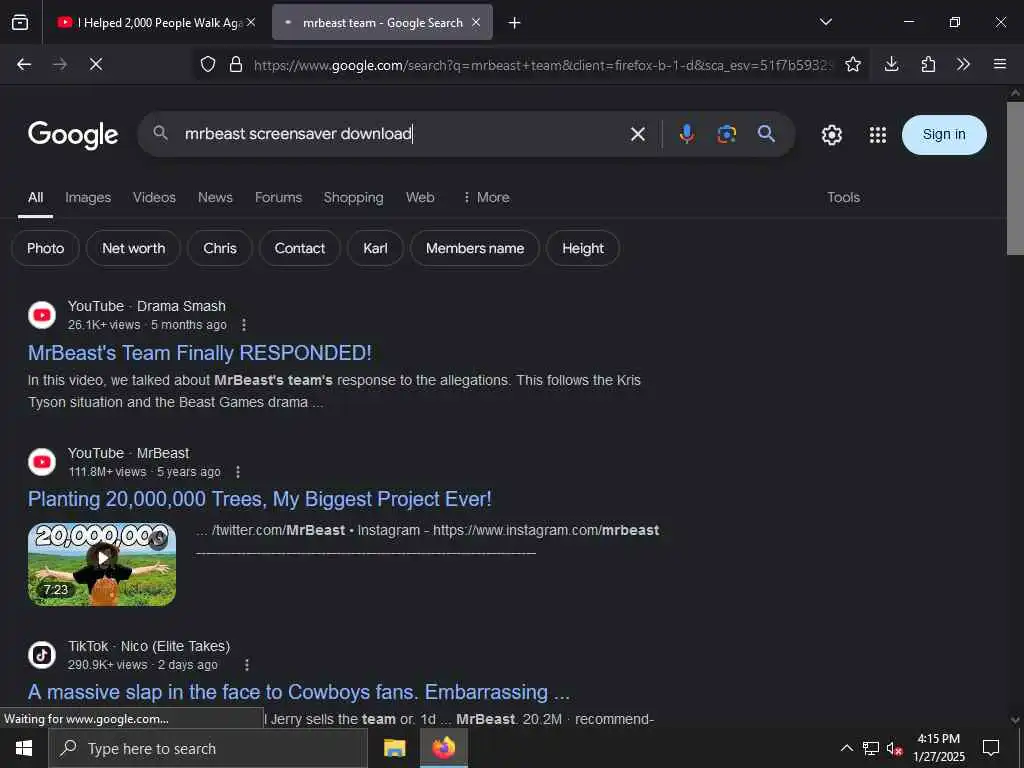Open Windows notification center
This screenshot has height=768, width=1024.
coord(991,748)
